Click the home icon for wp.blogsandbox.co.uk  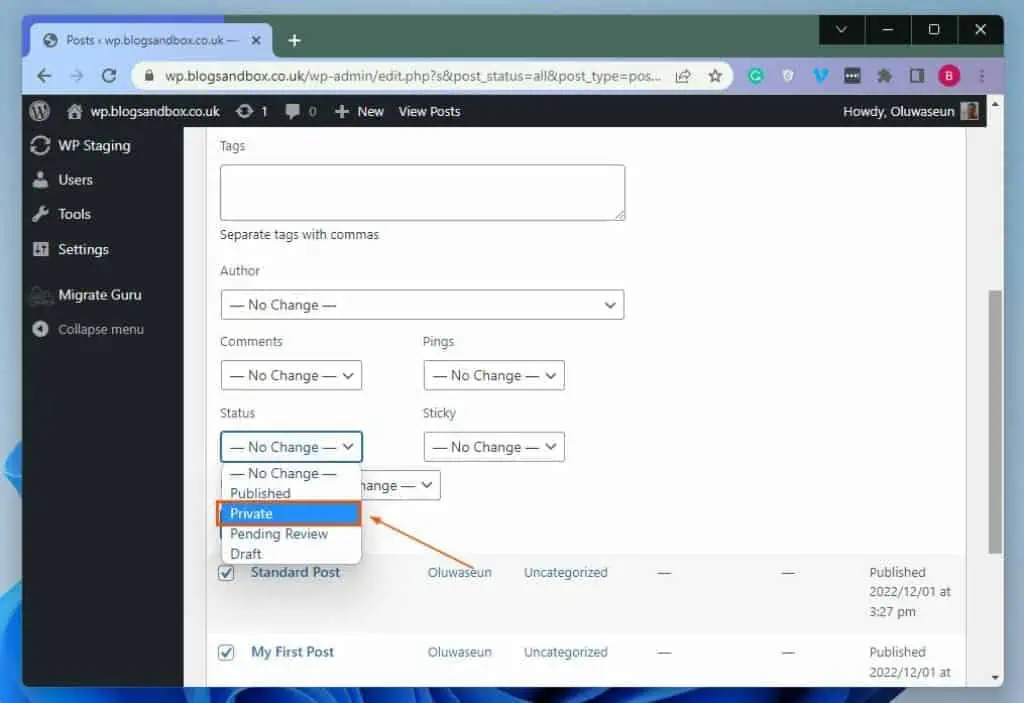point(74,112)
